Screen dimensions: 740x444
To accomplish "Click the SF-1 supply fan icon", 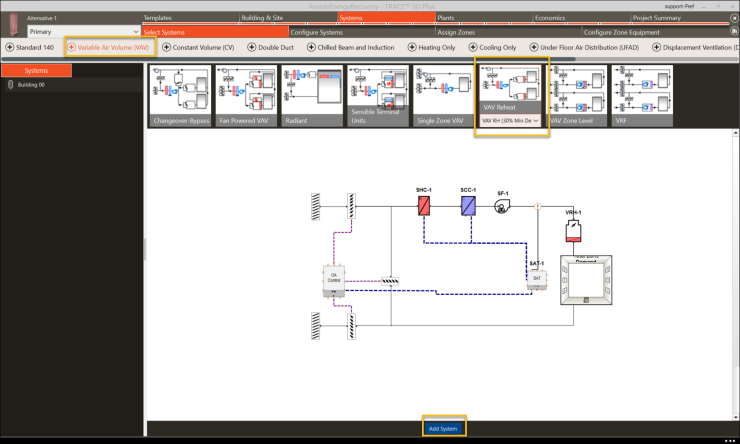I will [502, 206].
